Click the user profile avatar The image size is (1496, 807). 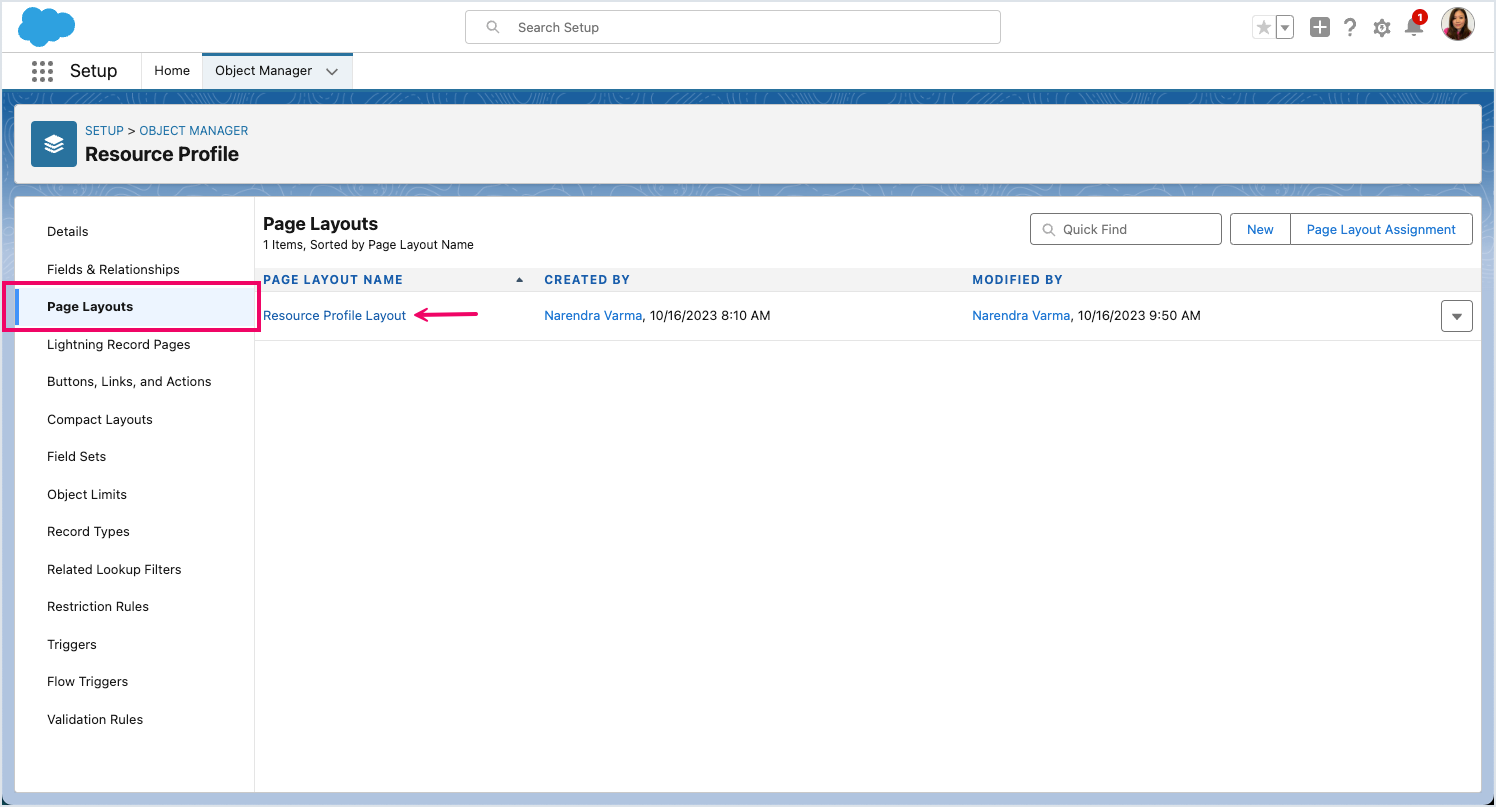(x=1457, y=25)
